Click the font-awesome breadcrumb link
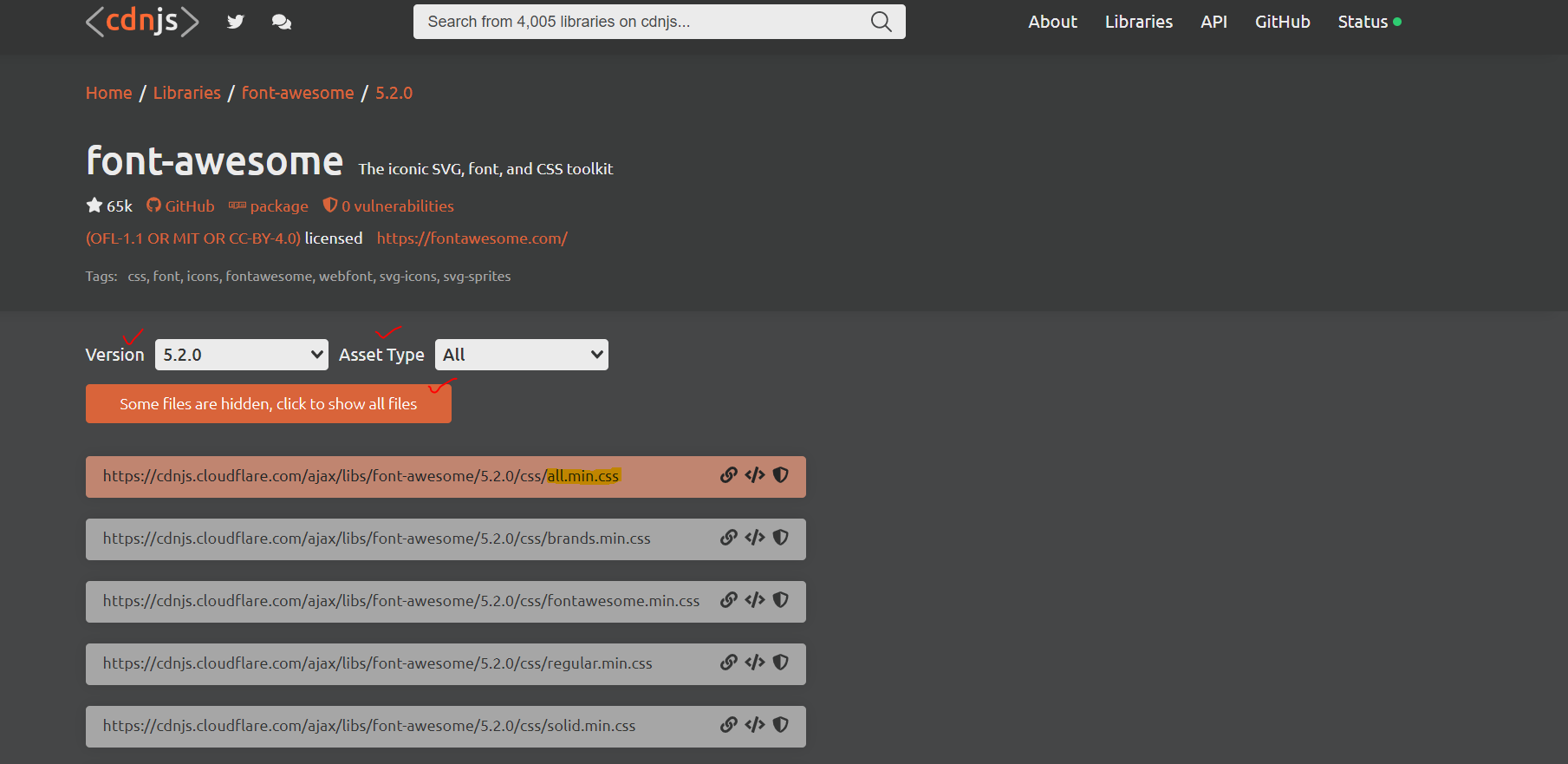Image resolution: width=1568 pixels, height=764 pixels. click(297, 93)
